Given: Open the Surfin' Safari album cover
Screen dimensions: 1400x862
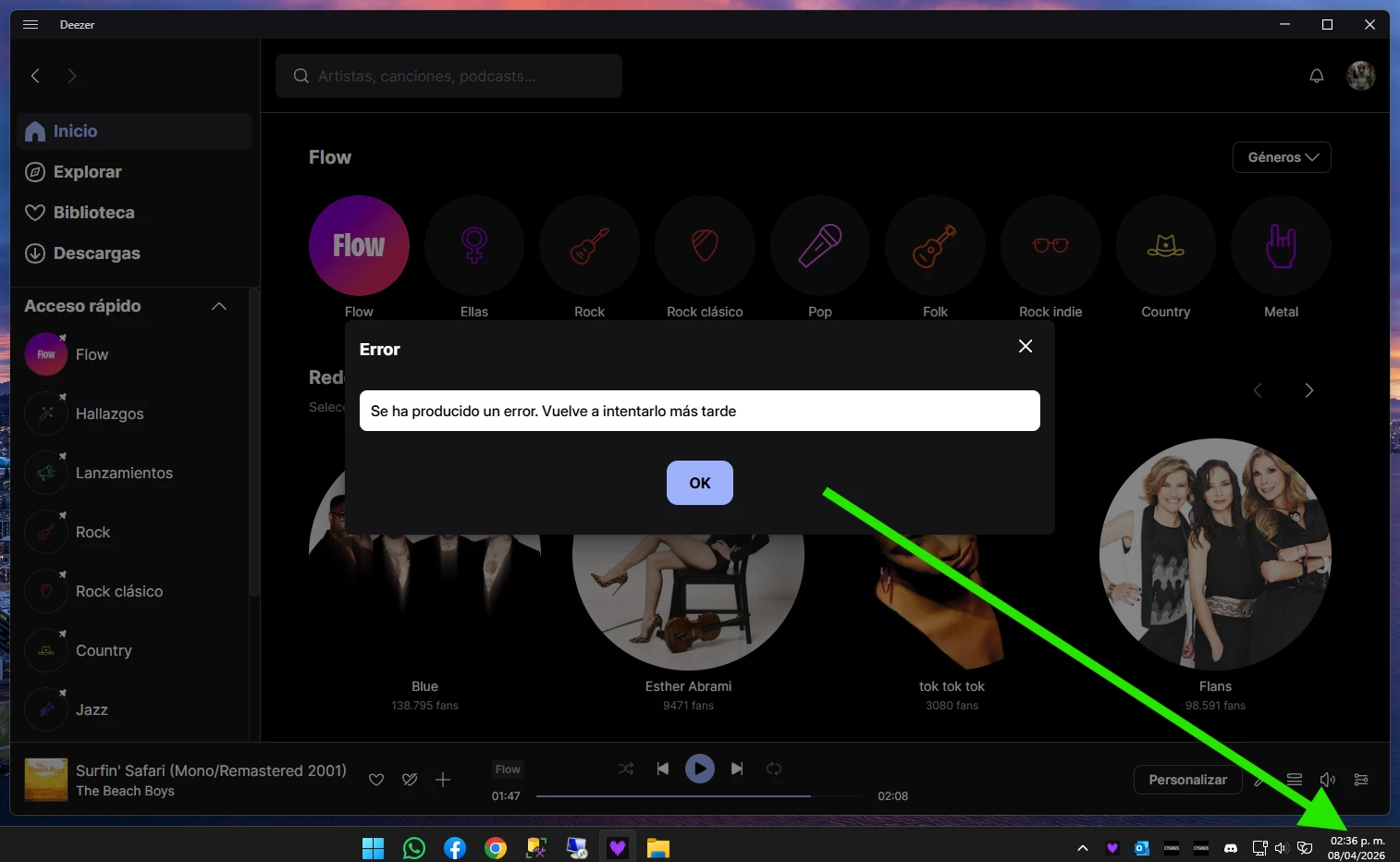Looking at the screenshot, I should (x=46, y=780).
